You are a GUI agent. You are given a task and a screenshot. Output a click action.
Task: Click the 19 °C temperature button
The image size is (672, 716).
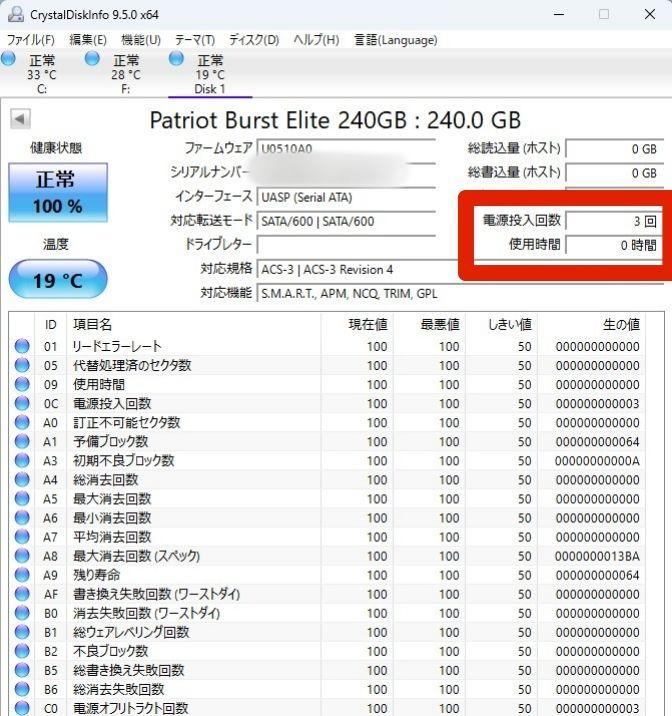click(58, 279)
